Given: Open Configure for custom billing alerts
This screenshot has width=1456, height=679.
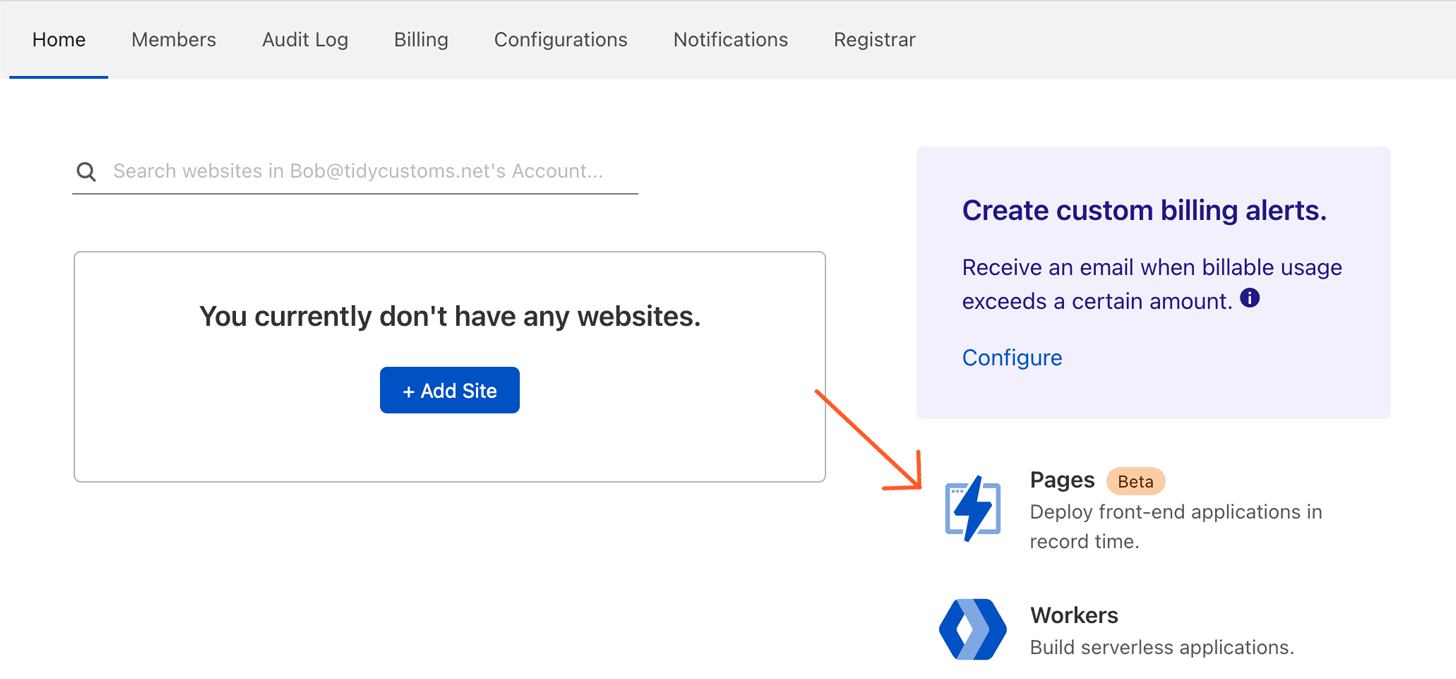Looking at the screenshot, I should tap(1011, 357).
